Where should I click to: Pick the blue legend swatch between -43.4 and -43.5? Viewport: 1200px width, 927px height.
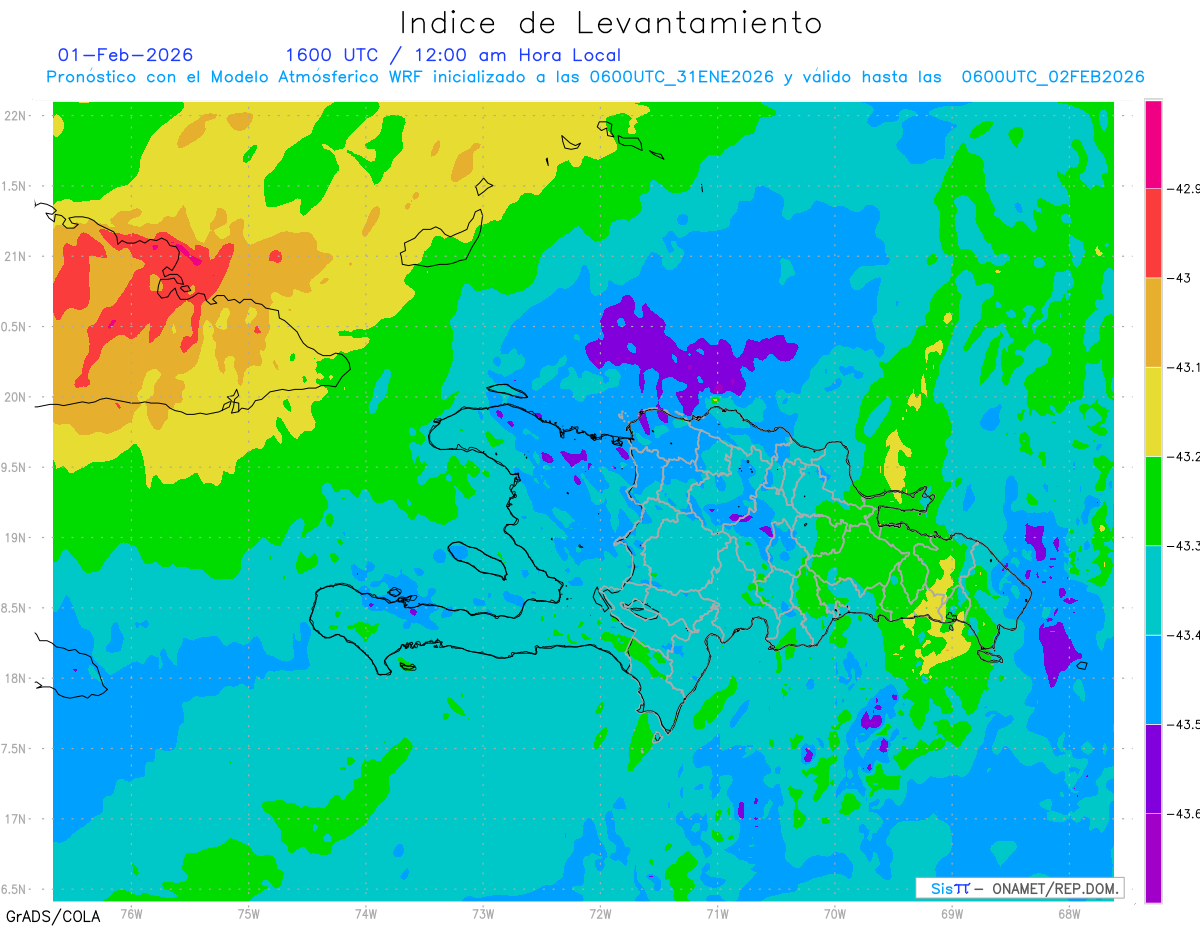[1153, 679]
